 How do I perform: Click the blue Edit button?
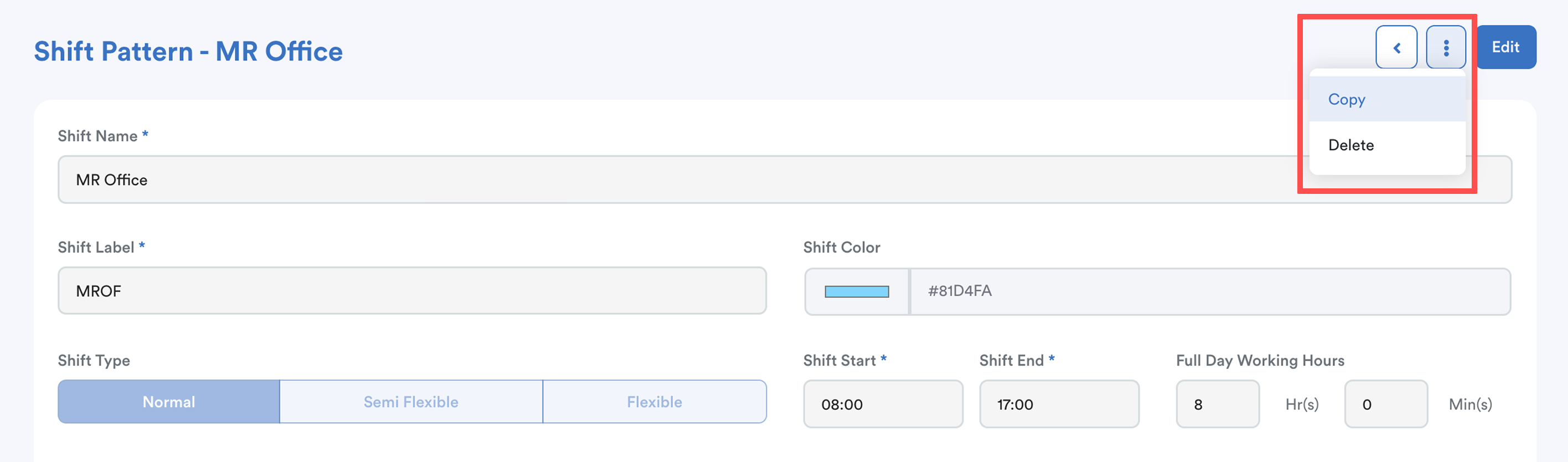[1505, 48]
